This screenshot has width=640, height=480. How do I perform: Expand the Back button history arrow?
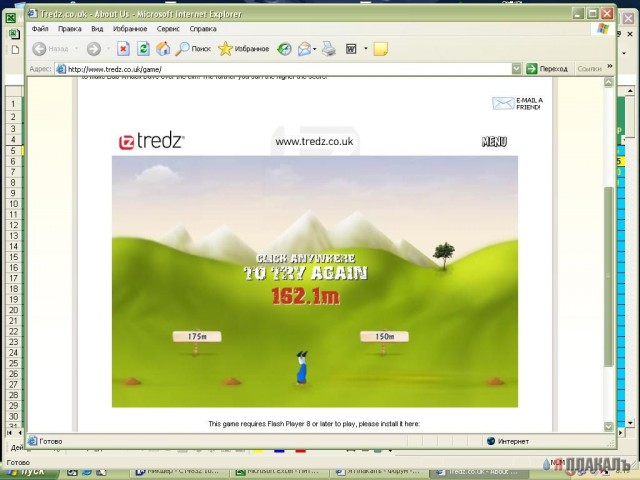[x=76, y=49]
